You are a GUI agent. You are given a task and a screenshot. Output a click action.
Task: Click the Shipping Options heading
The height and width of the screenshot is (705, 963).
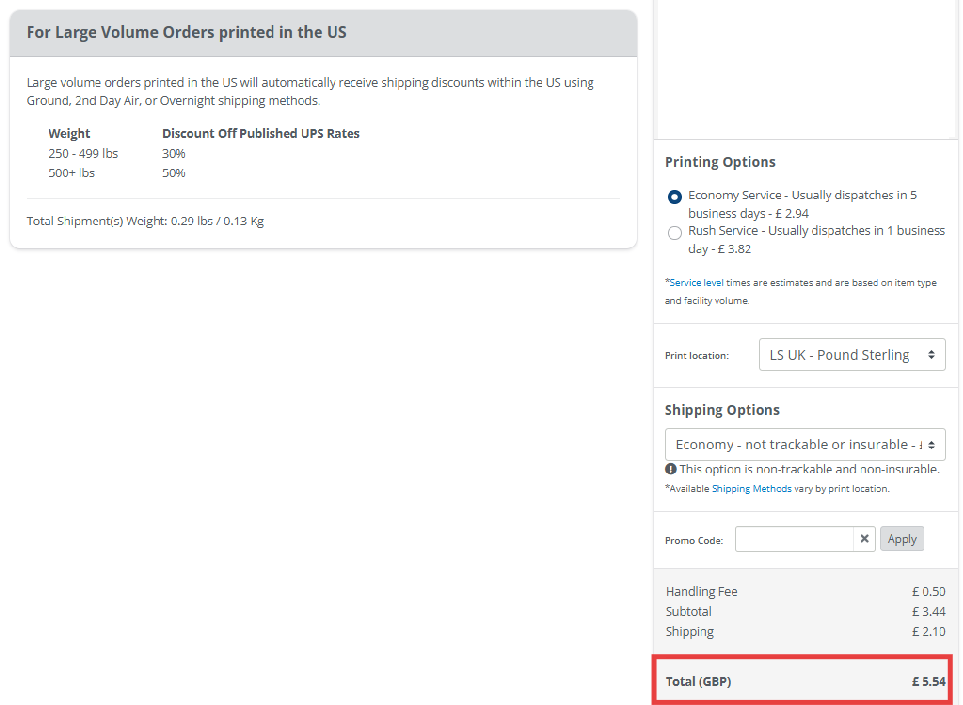722,410
